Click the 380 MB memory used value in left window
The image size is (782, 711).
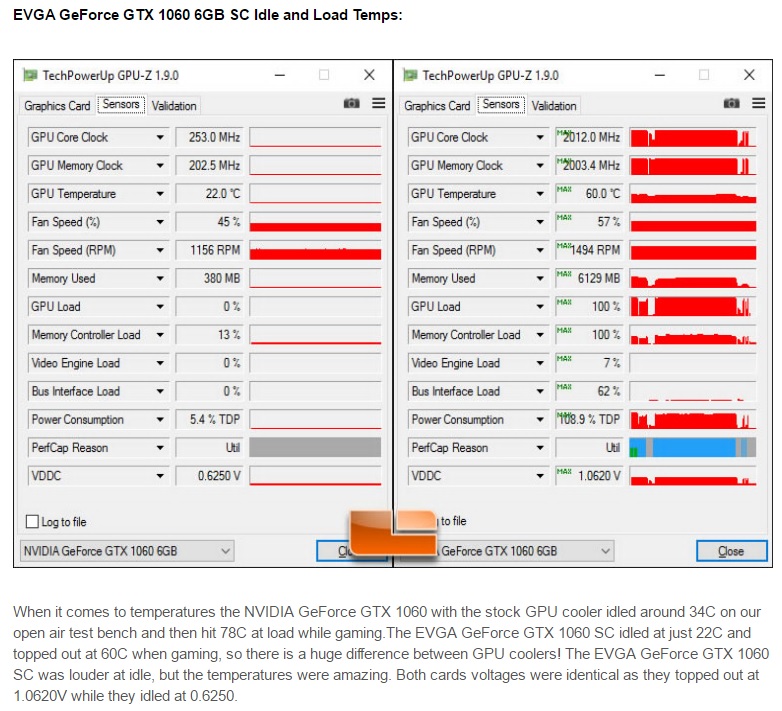click(x=209, y=278)
